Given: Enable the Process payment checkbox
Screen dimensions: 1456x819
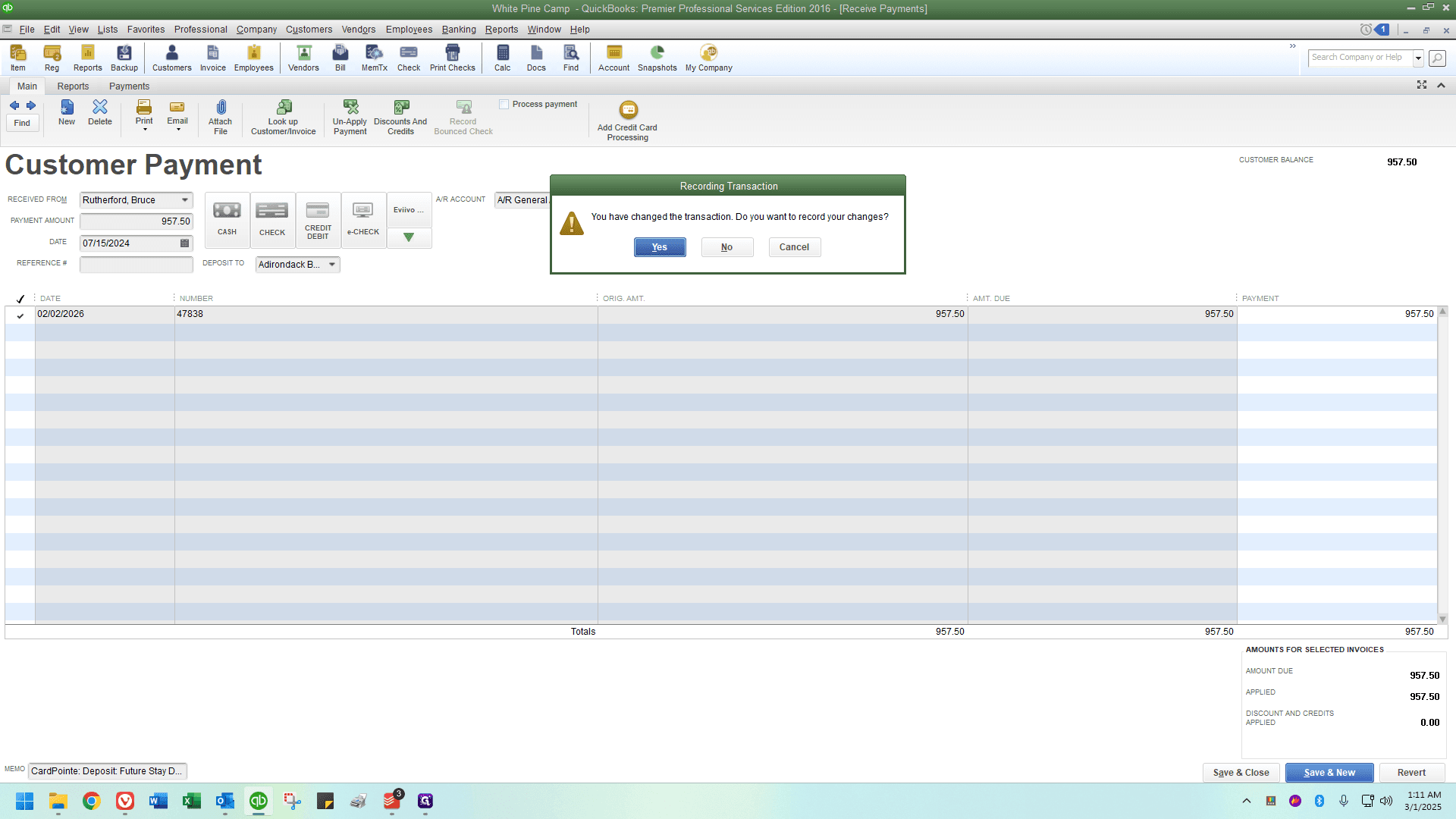Looking at the screenshot, I should click(504, 105).
